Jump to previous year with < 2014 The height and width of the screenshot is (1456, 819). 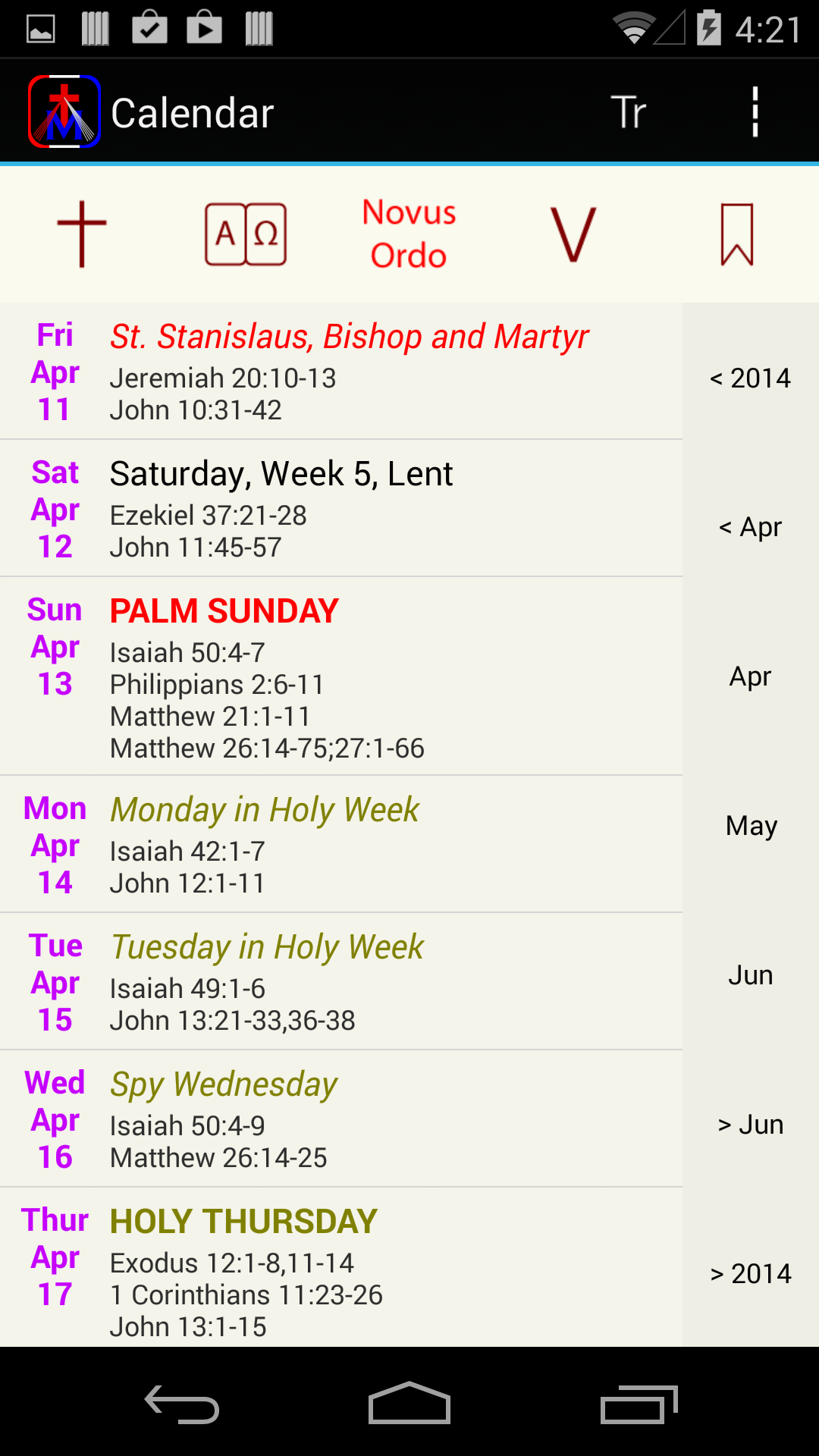coord(751,378)
